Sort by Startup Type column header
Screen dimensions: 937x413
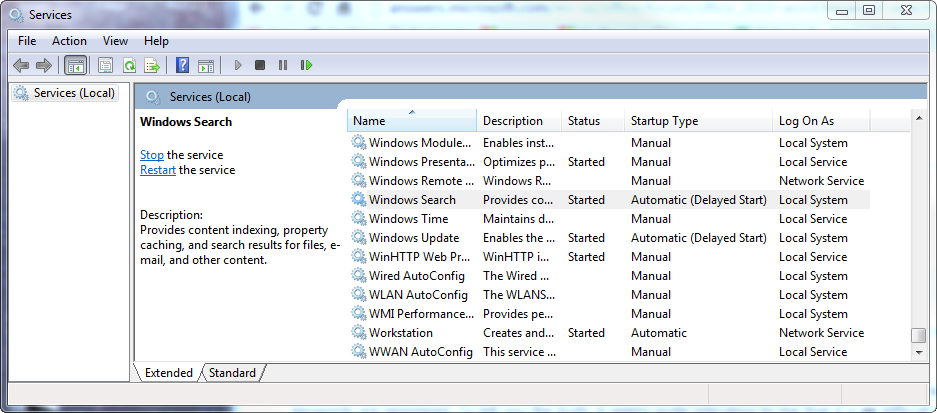coord(699,120)
